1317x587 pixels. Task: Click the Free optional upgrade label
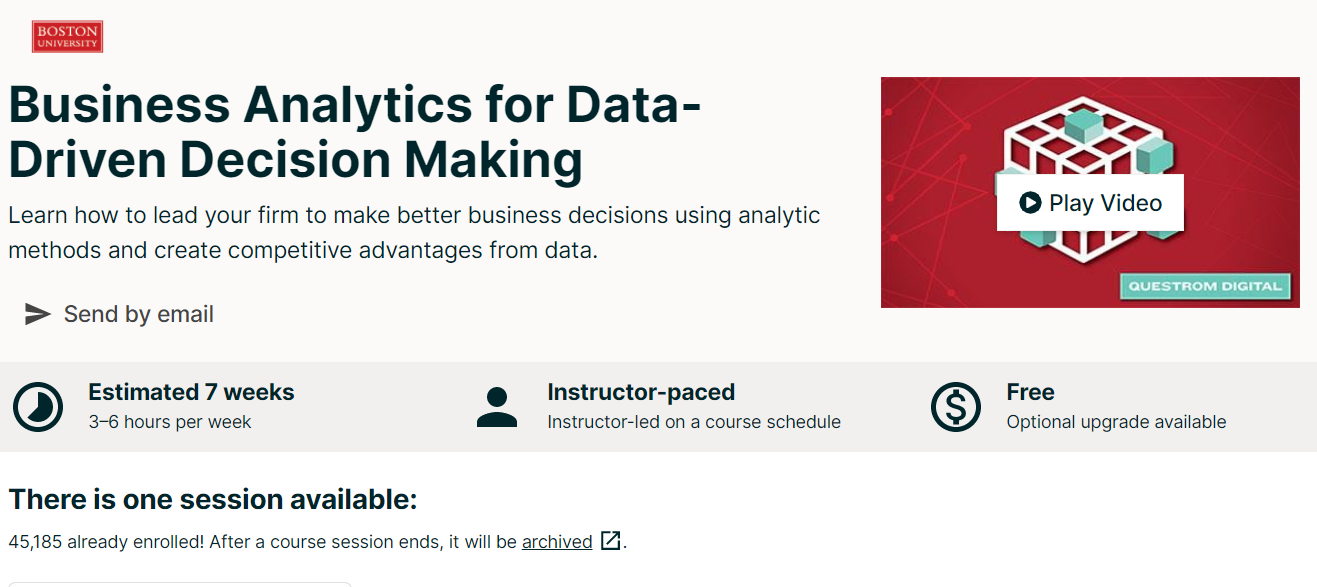click(1115, 421)
